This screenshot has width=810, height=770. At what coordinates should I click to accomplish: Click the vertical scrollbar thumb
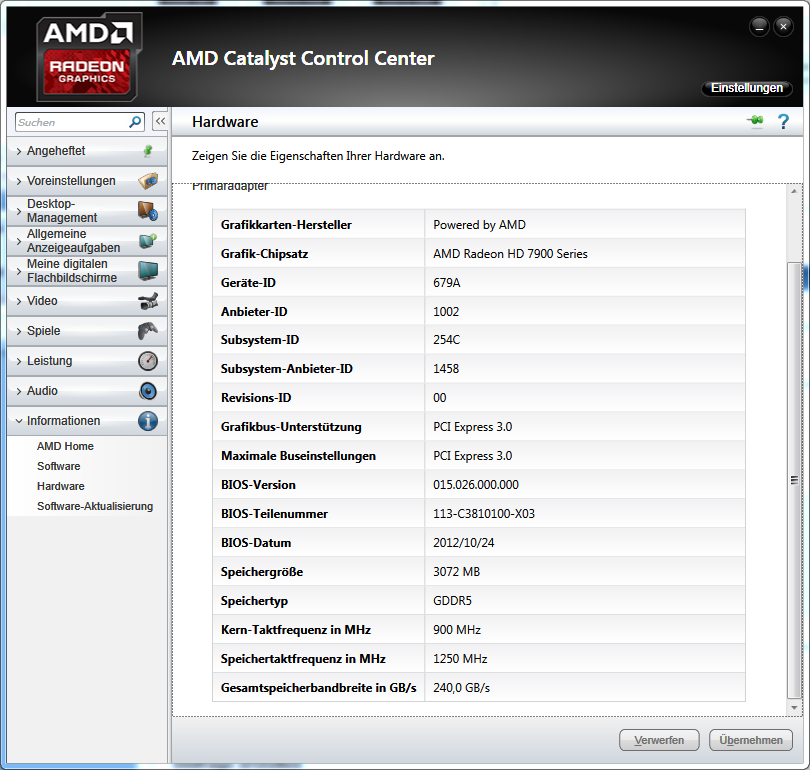(794, 480)
